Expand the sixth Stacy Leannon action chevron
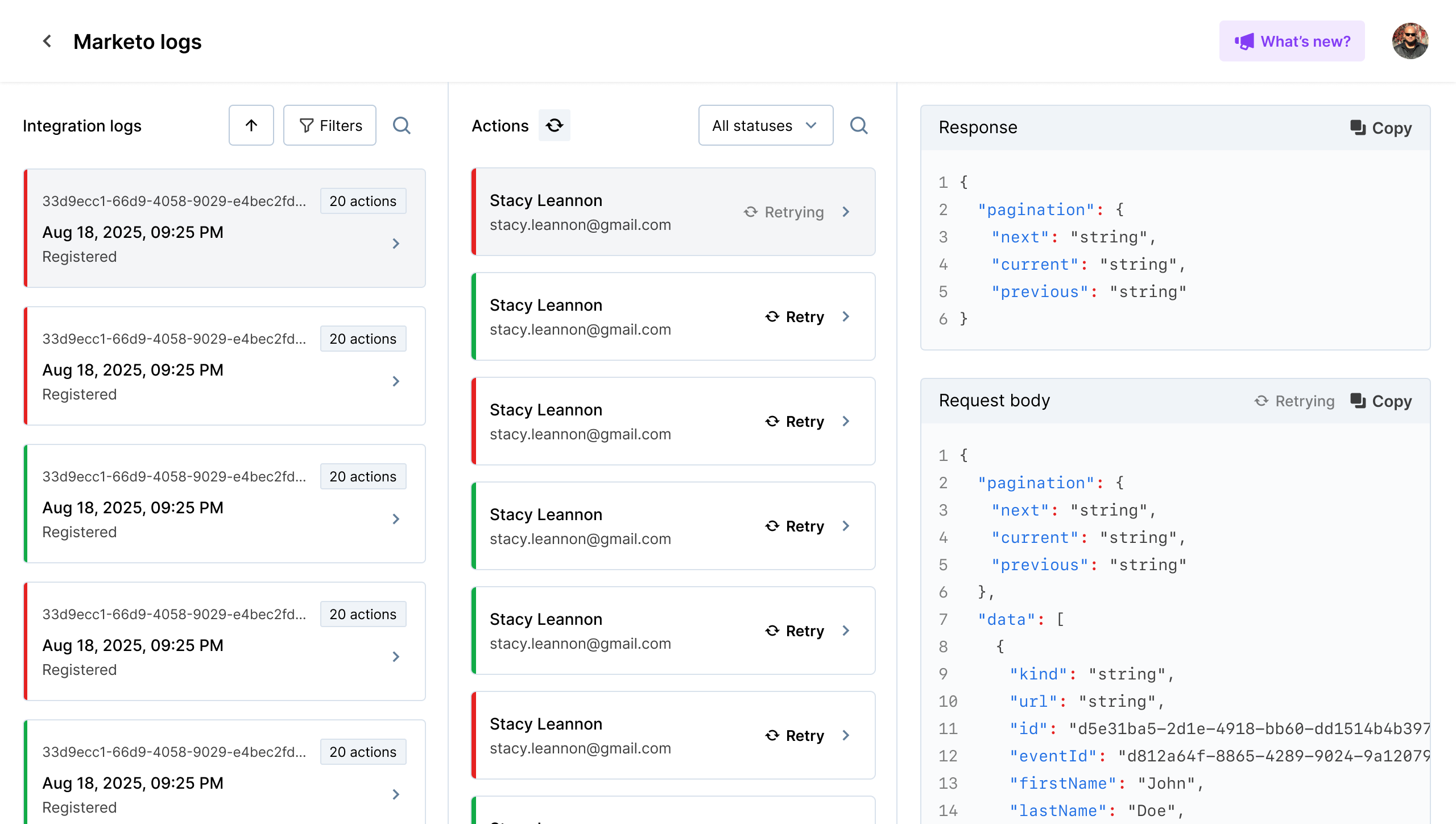 pyautogui.click(x=846, y=735)
